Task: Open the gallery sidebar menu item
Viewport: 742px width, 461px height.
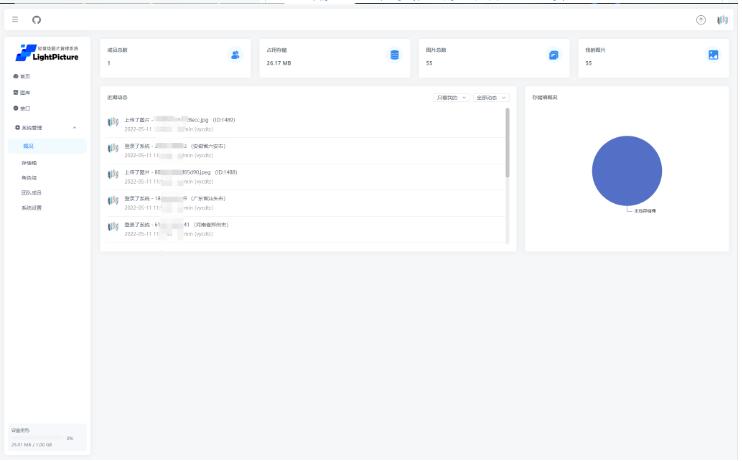Action: tap(24, 92)
